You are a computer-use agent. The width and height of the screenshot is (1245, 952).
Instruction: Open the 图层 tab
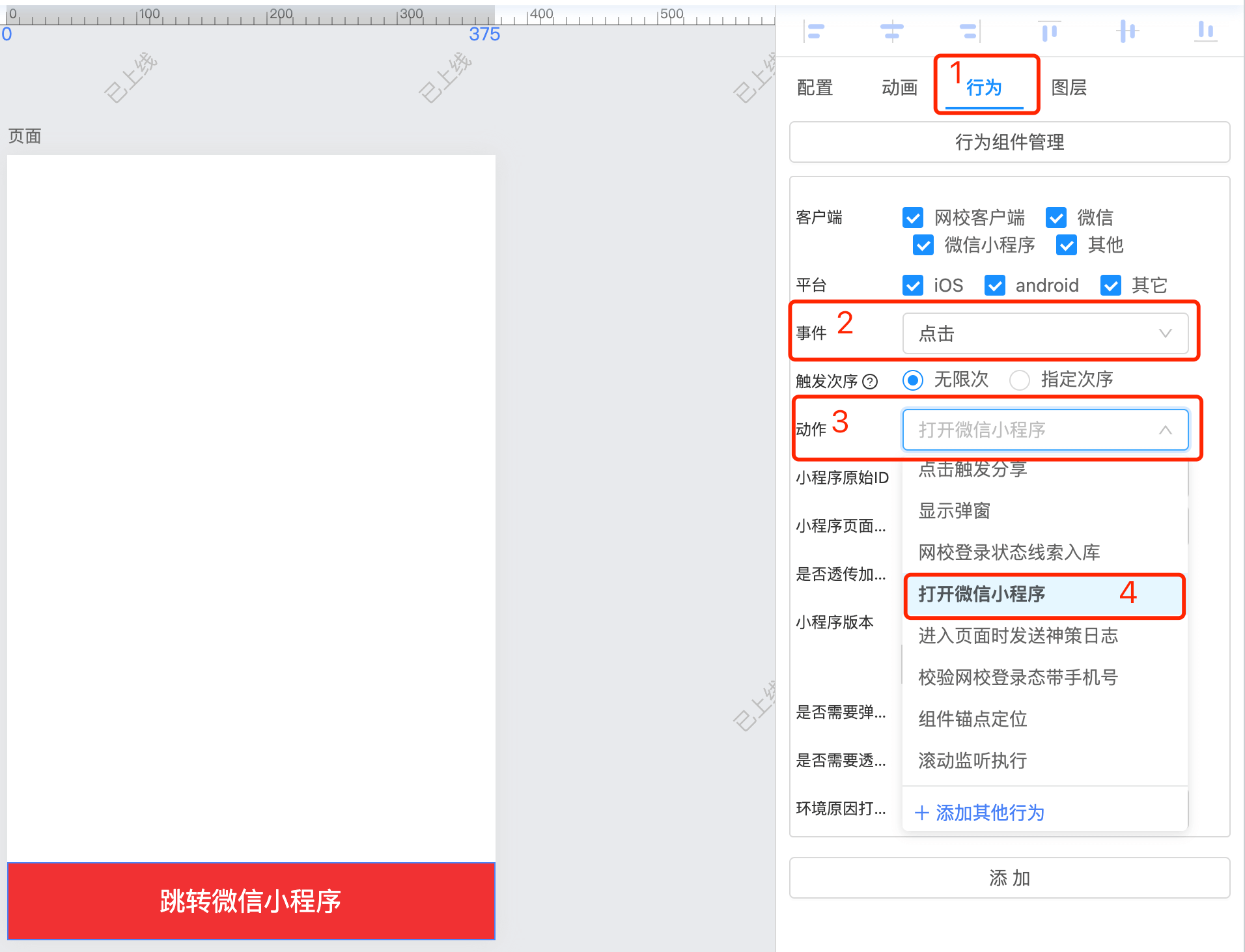(x=1069, y=87)
